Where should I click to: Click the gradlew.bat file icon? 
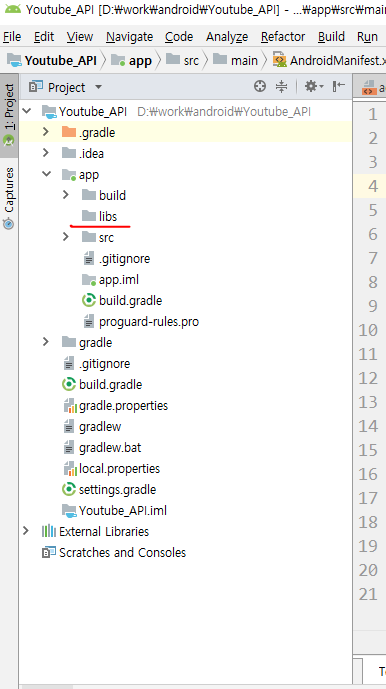coord(69,448)
